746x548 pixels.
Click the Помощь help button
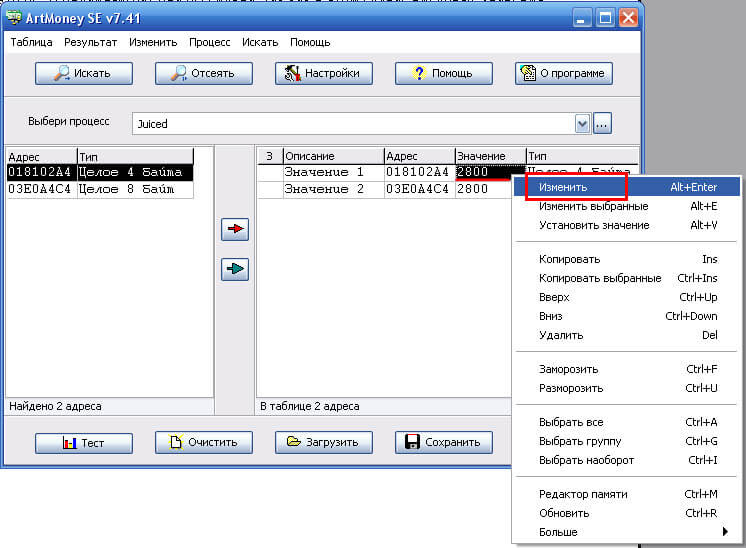pos(443,73)
